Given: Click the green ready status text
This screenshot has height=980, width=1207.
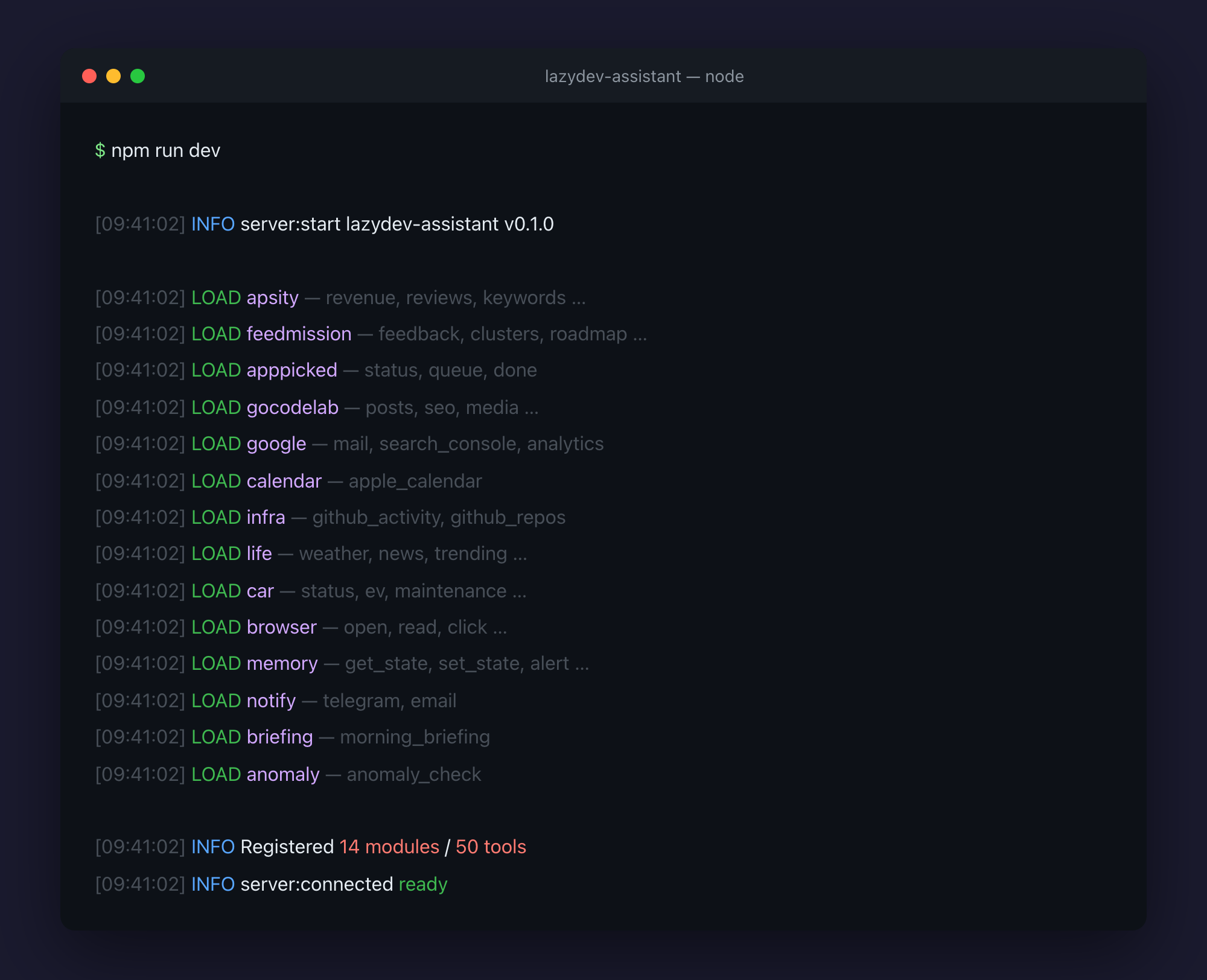Looking at the screenshot, I should (x=422, y=884).
